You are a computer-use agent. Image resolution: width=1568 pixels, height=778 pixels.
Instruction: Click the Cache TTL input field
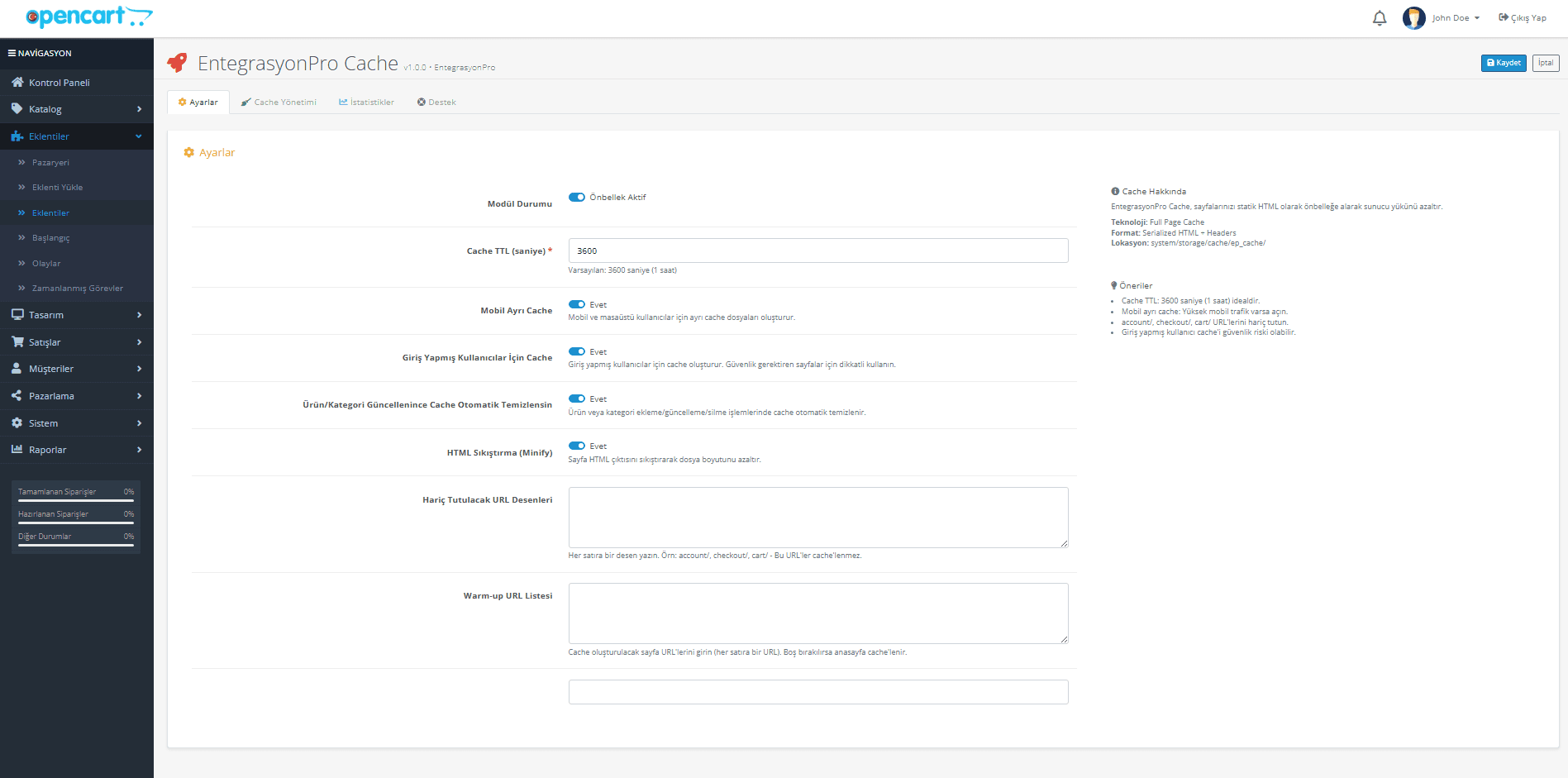[x=818, y=251]
